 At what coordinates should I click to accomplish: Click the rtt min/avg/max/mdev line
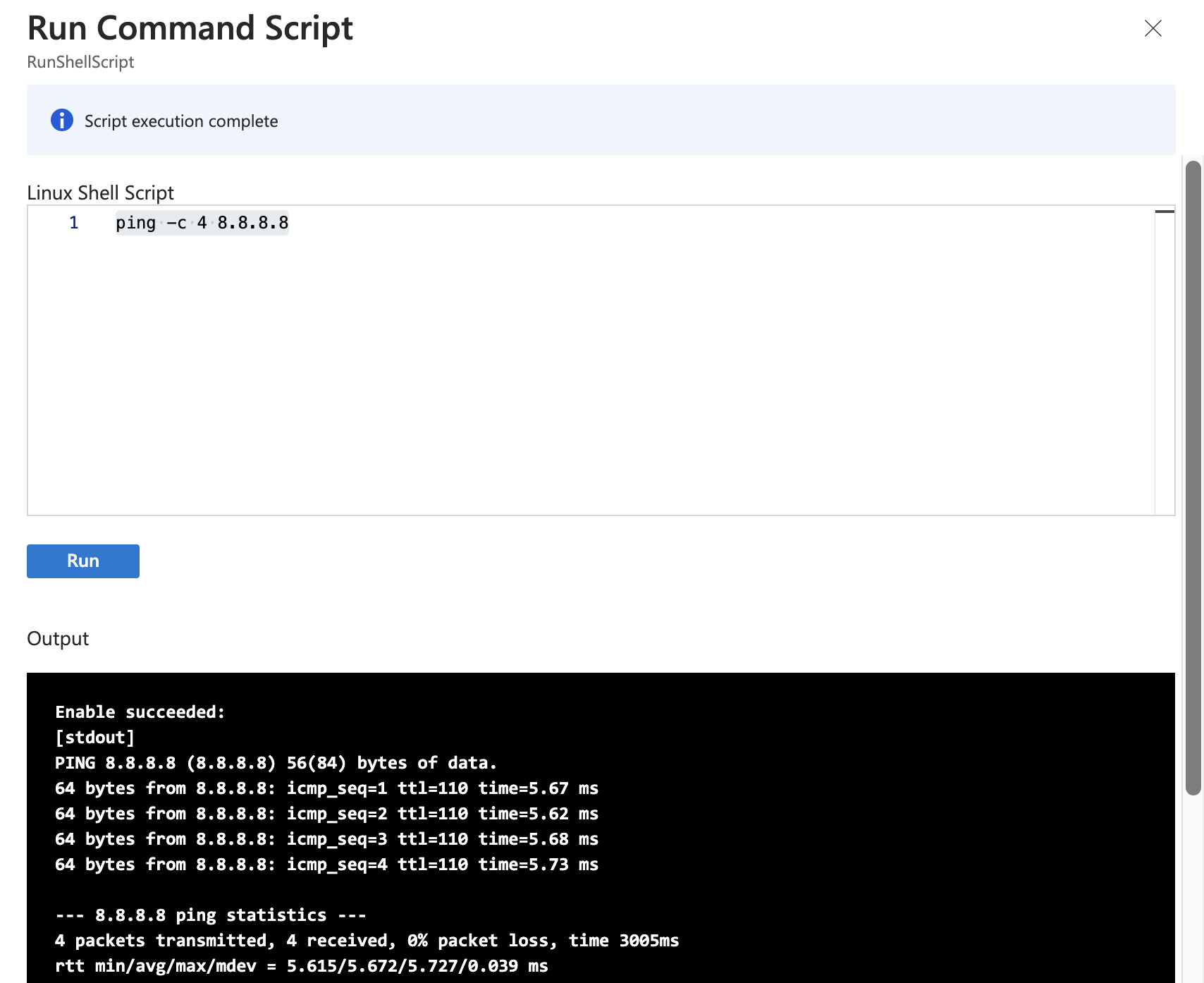coord(301,966)
